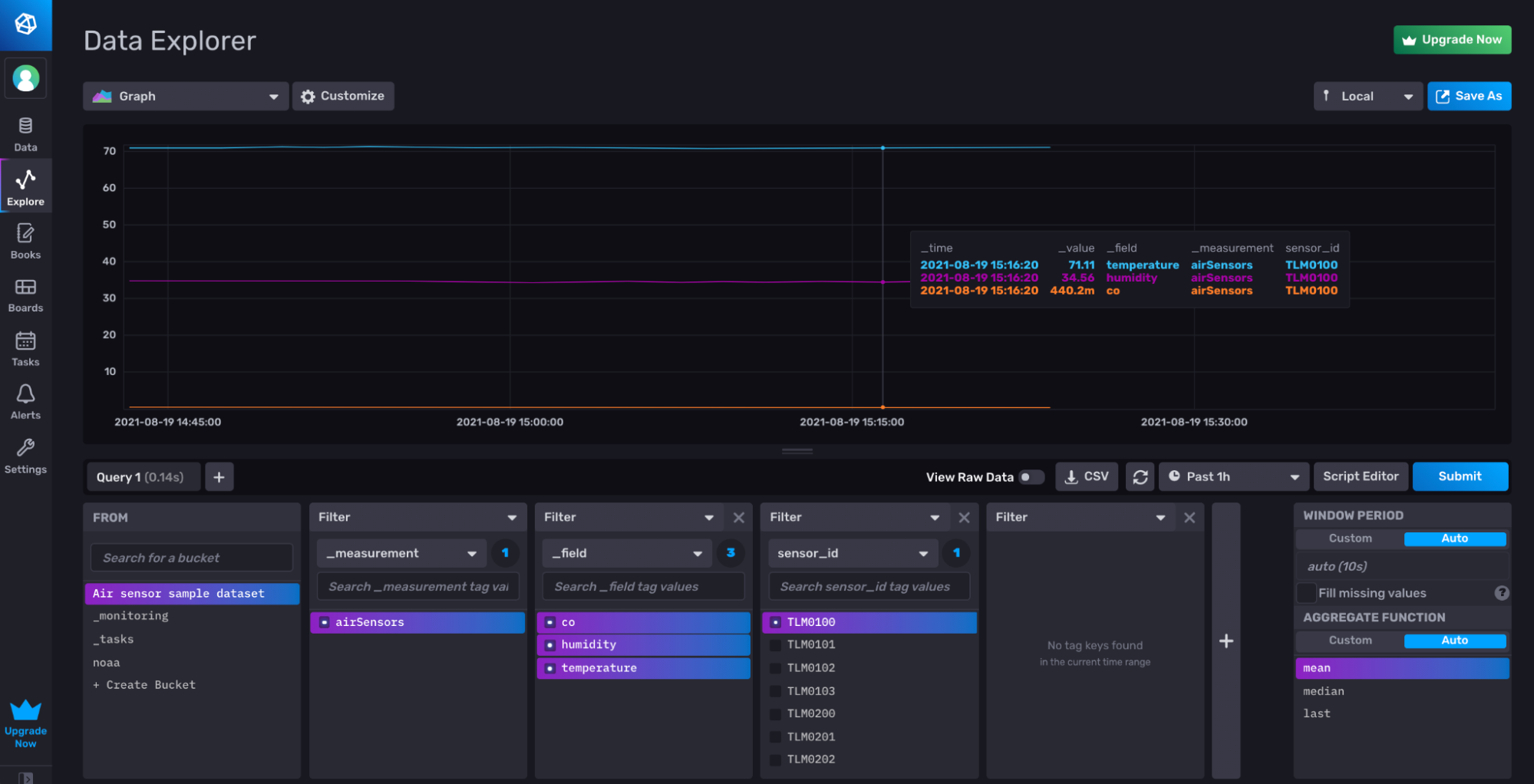Deselect the temperature field
This screenshot has height=784, width=1534.
pyautogui.click(x=643, y=668)
